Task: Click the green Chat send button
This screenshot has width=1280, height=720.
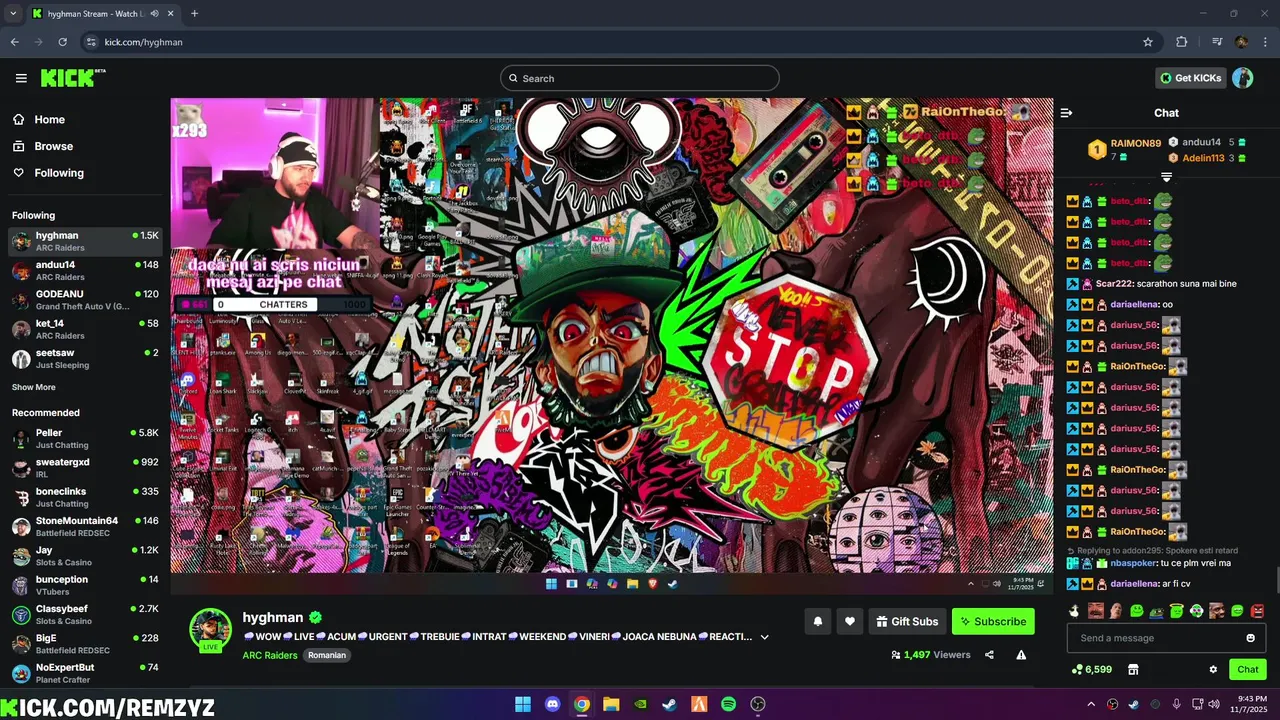Action: (x=1248, y=669)
